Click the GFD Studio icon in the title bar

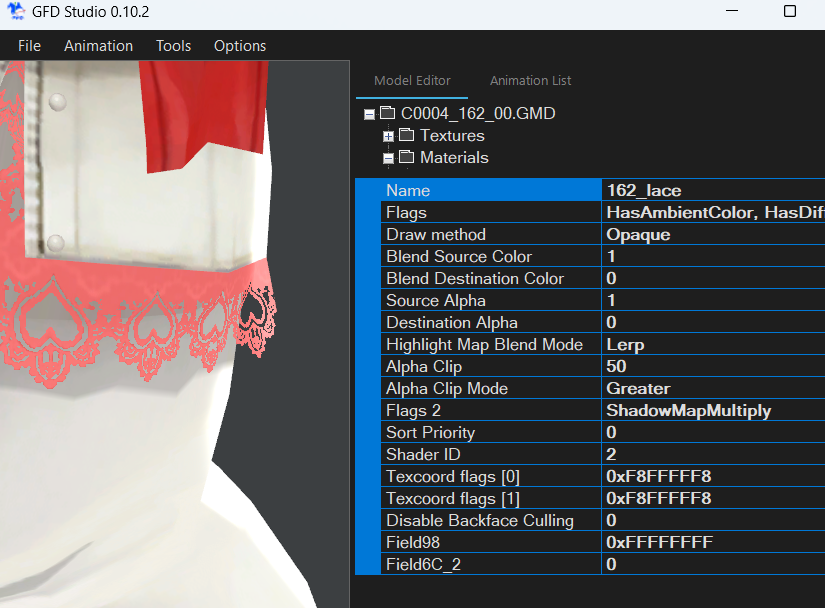[16, 12]
